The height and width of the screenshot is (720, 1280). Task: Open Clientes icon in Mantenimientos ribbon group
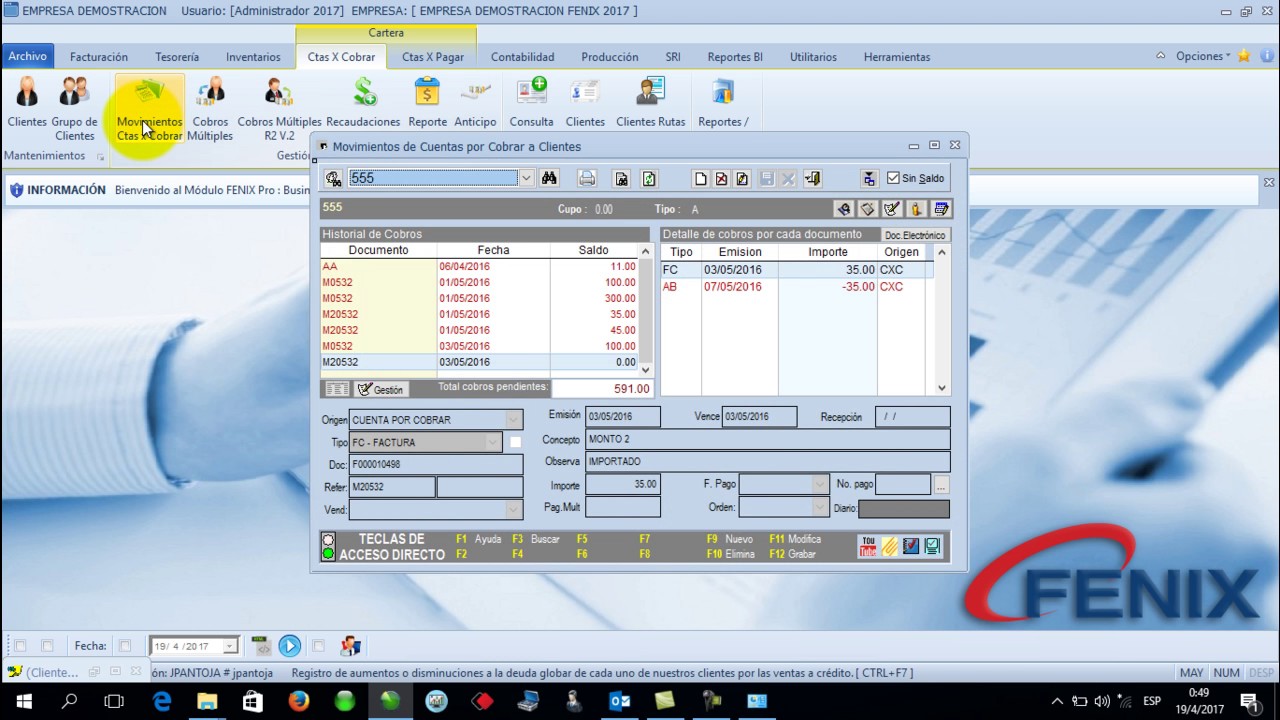pyautogui.click(x=27, y=104)
